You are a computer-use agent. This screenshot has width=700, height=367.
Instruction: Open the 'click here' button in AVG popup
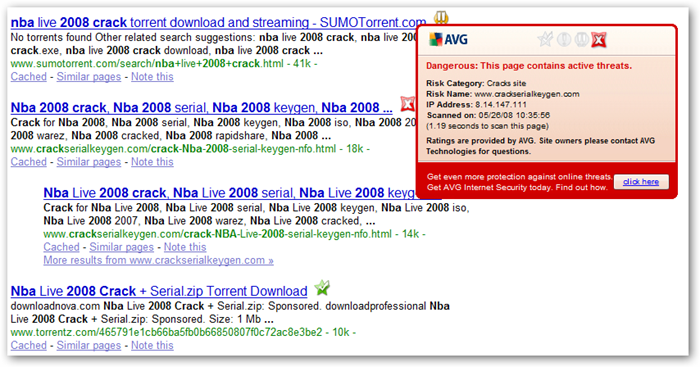pos(641,182)
